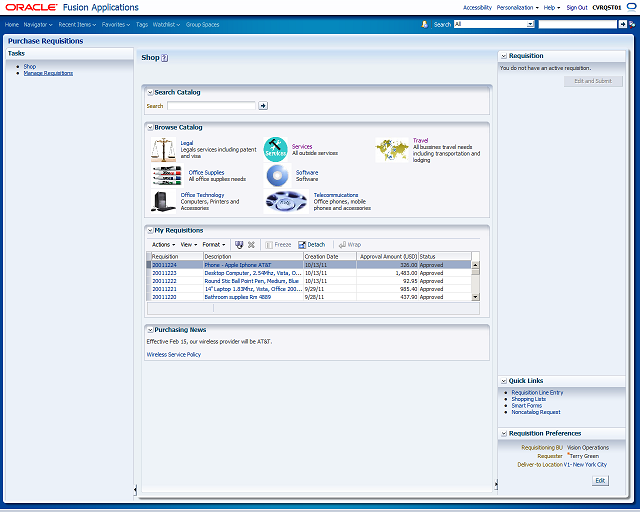Open the Watchlist menu
This screenshot has width=640, height=512.
coord(166,24)
